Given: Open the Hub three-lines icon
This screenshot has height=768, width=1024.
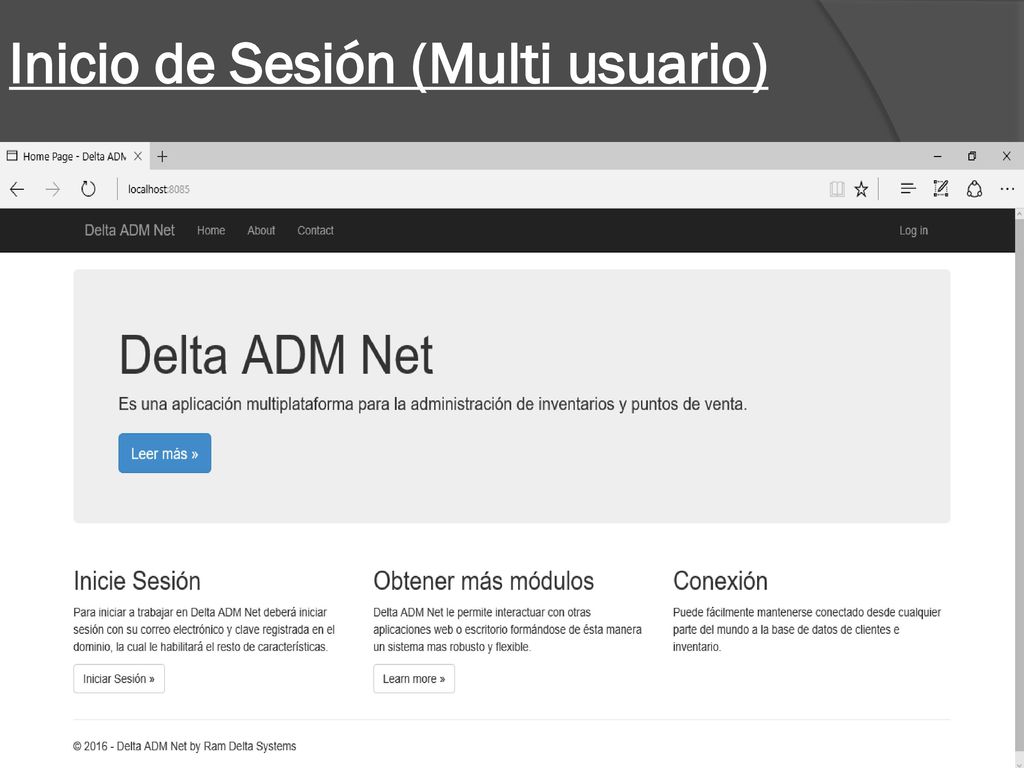Looking at the screenshot, I should point(908,189).
